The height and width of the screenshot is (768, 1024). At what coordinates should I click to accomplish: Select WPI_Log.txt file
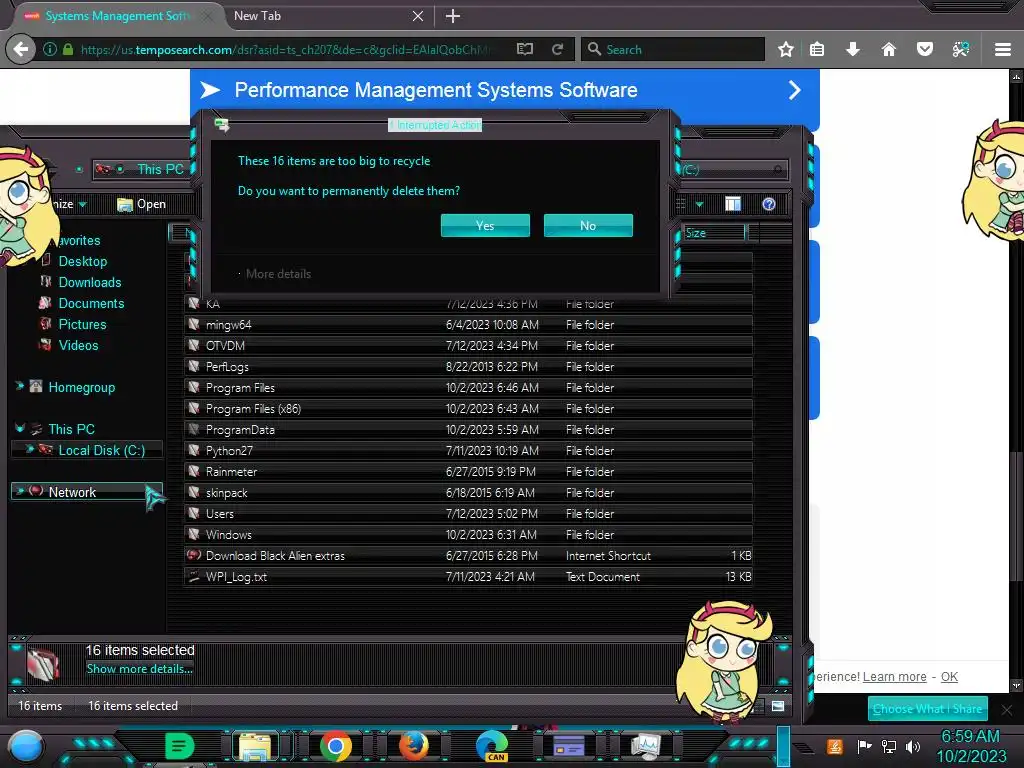468,576
